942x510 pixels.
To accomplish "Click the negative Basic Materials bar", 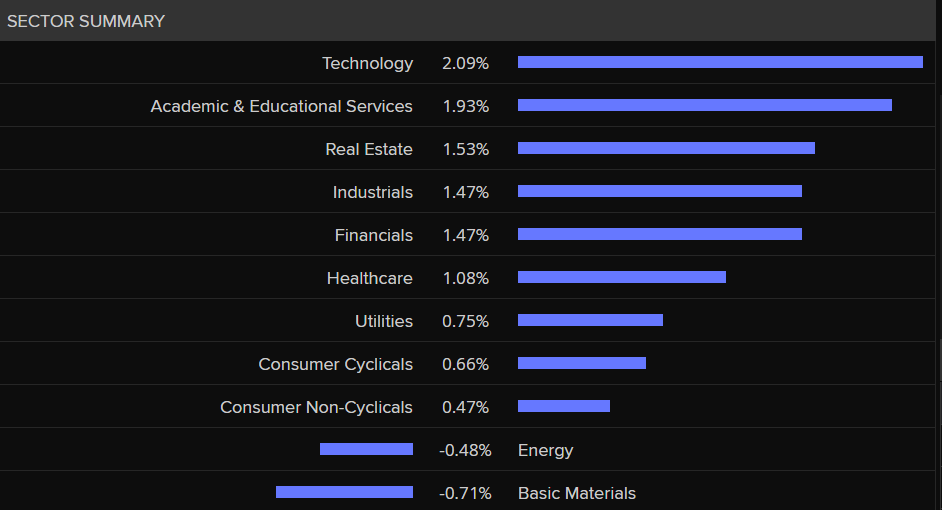I will point(344,492).
